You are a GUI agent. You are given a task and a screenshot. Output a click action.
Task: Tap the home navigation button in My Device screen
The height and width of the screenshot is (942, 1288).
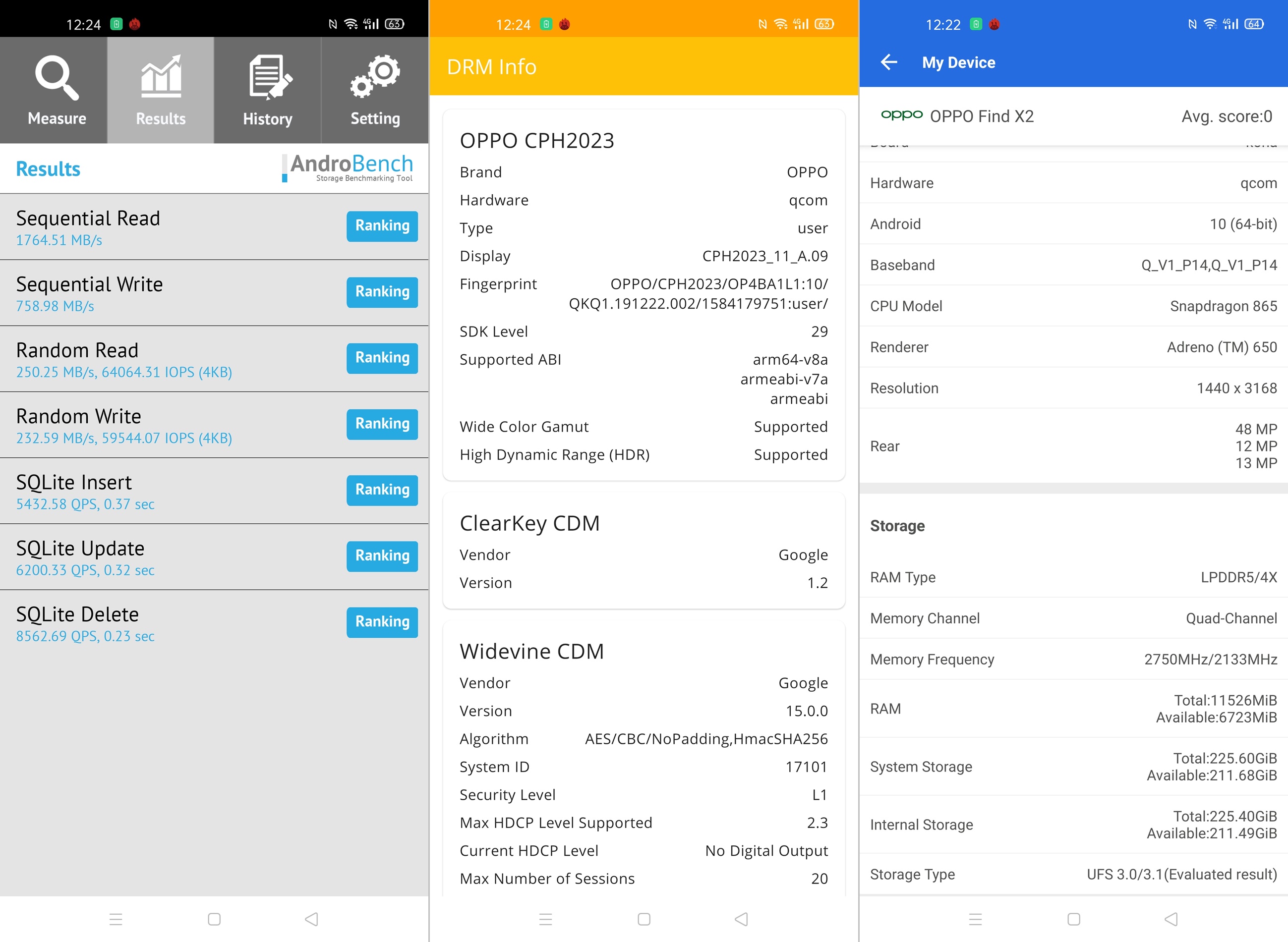(x=1073, y=919)
